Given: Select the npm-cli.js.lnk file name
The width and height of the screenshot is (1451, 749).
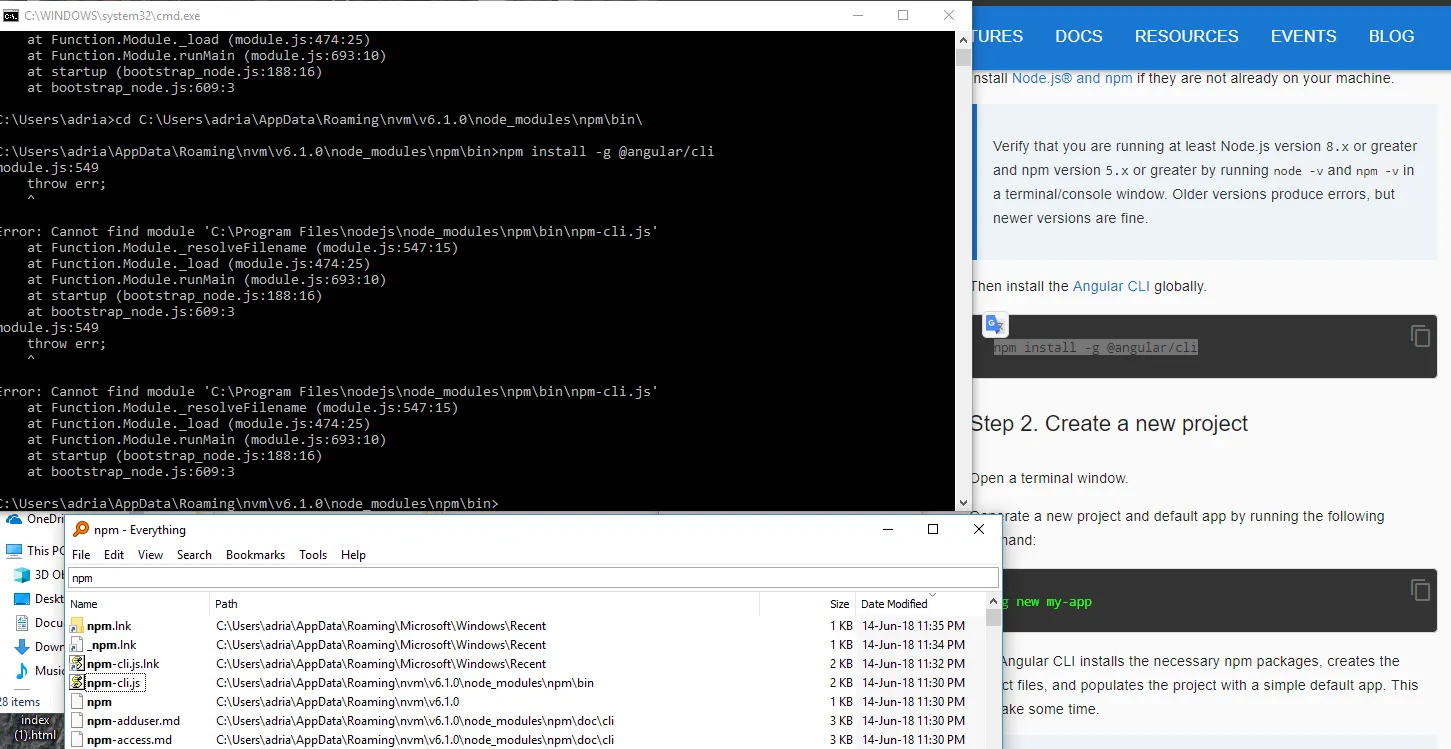Looking at the screenshot, I should tap(123, 664).
